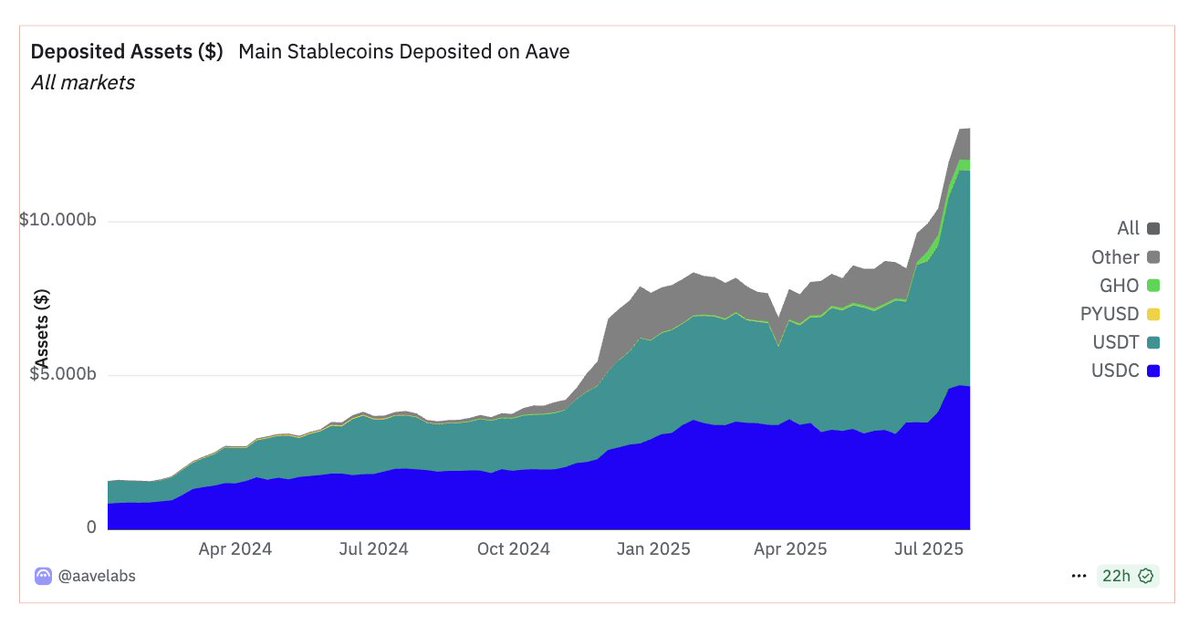Click the USDC blue legend swatch
Image resolution: width=1199 pixels, height=626 pixels.
pos(1153,371)
